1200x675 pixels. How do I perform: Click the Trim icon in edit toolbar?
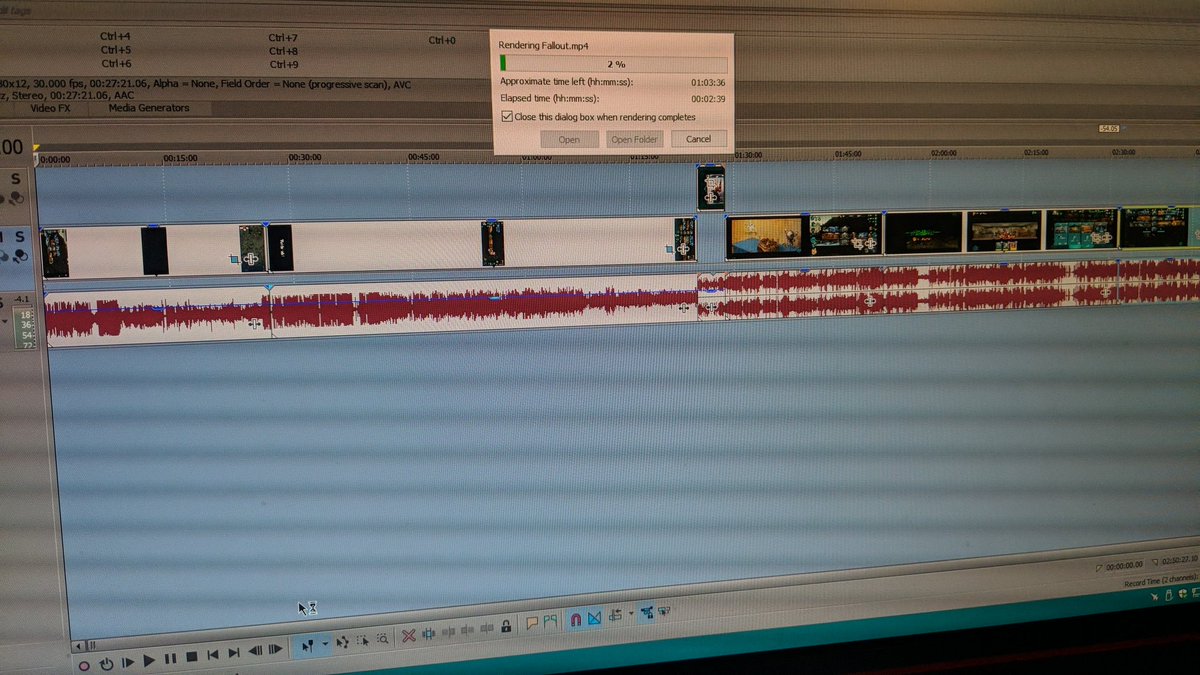point(428,634)
